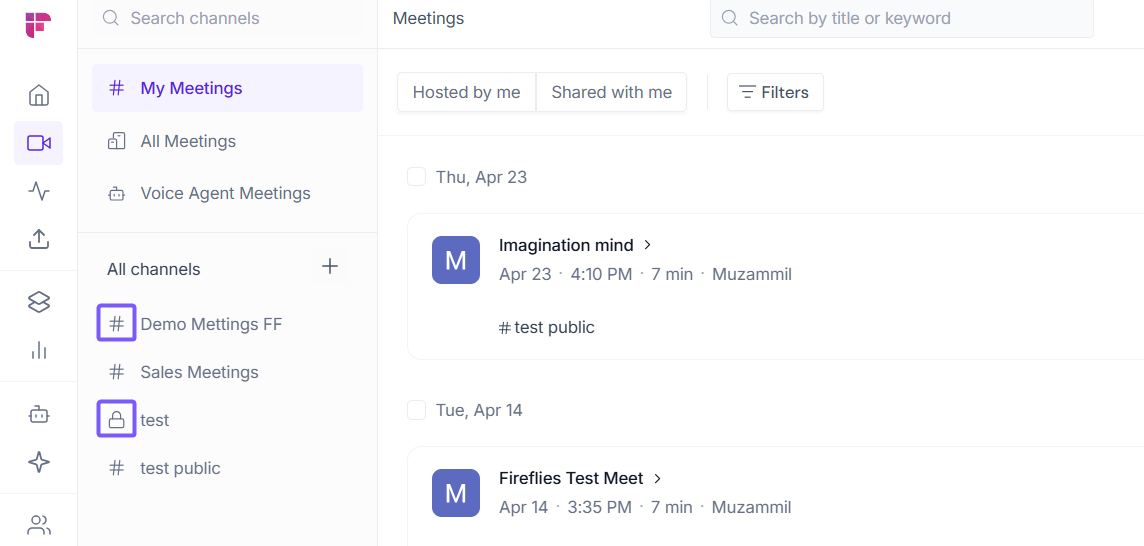This screenshot has height=546, width=1144.
Task: Click the Fireflies logo icon
Action: [x=38, y=25]
